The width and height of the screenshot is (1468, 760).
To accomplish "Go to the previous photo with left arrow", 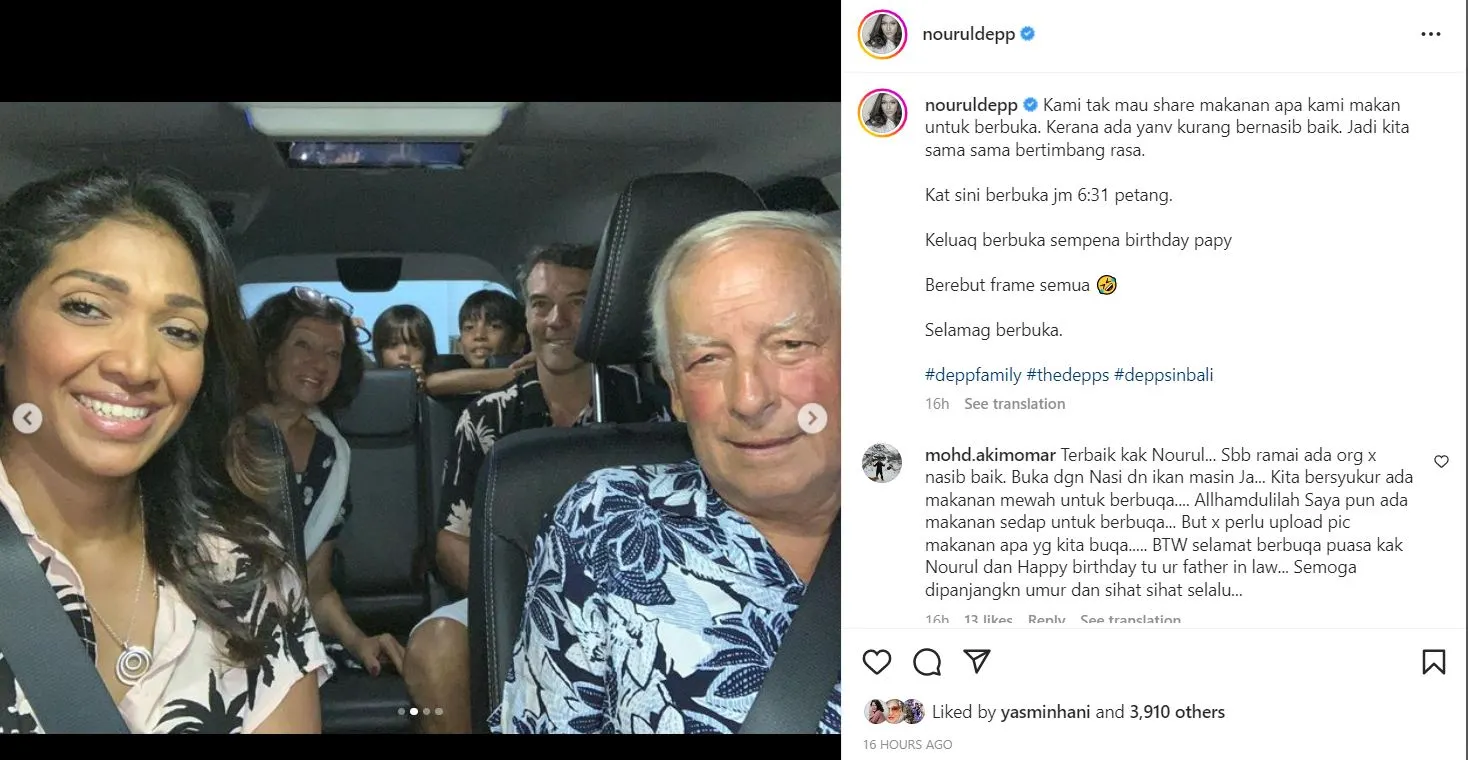I will click(27, 418).
